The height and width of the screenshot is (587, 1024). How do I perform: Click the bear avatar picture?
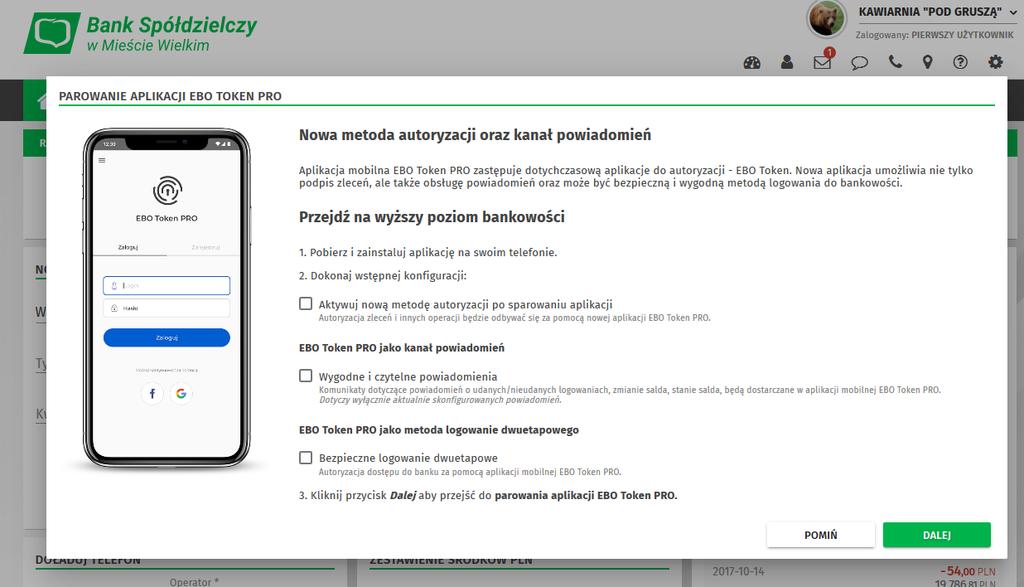826,19
